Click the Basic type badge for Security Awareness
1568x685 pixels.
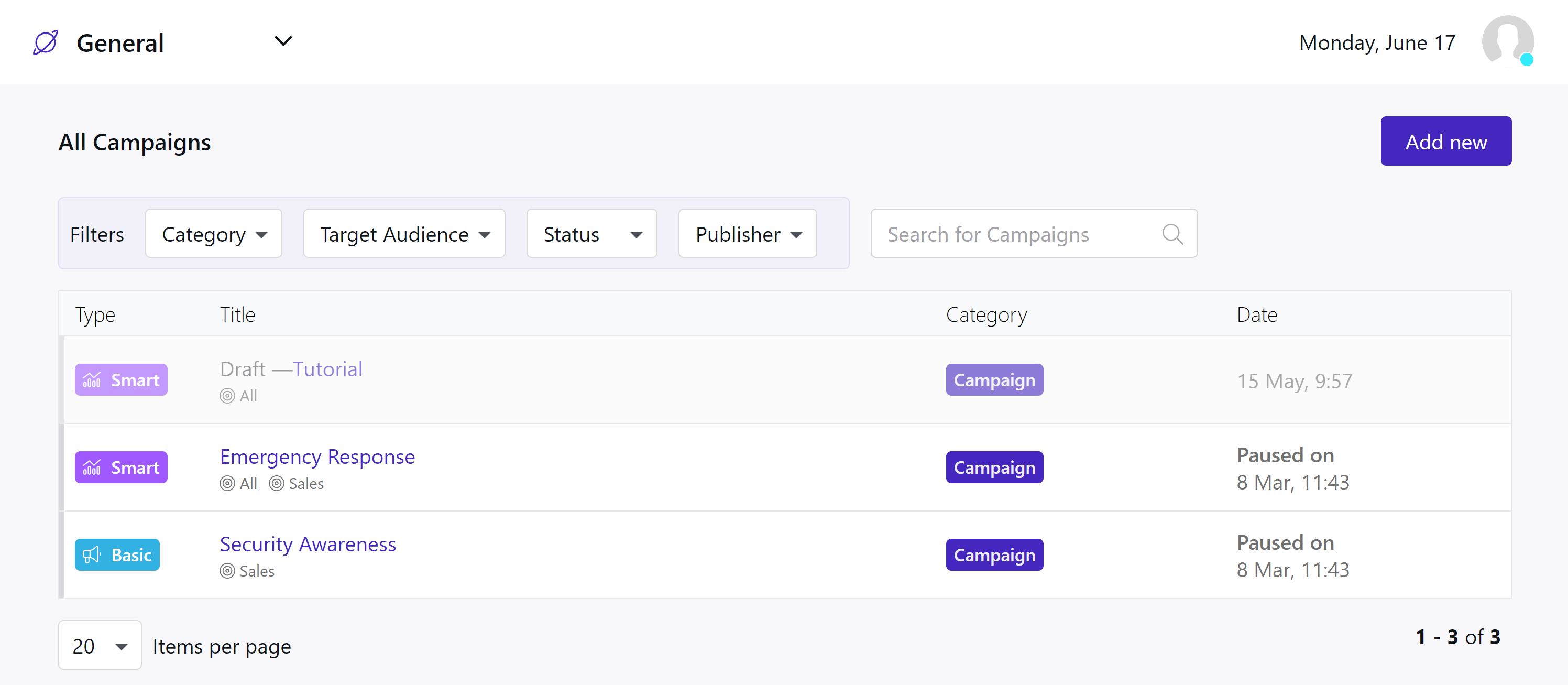point(117,556)
